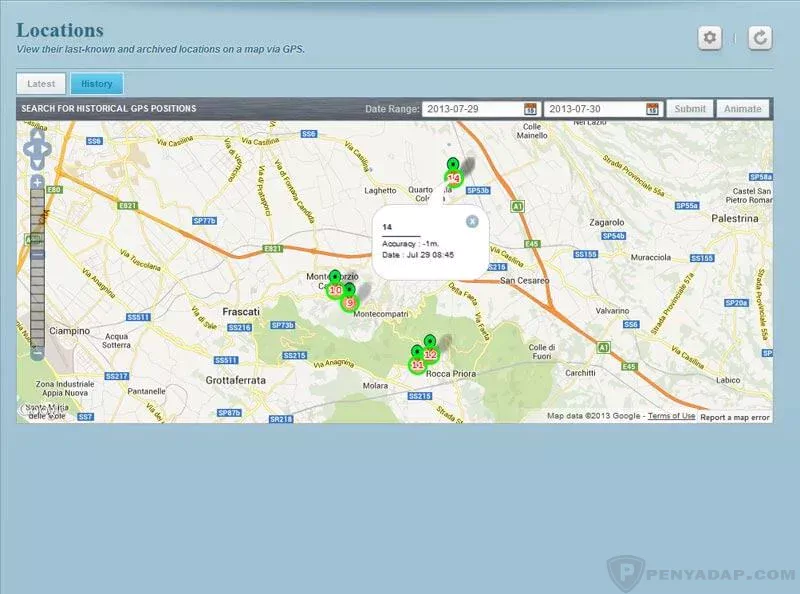Select map marker number 10

click(335, 289)
